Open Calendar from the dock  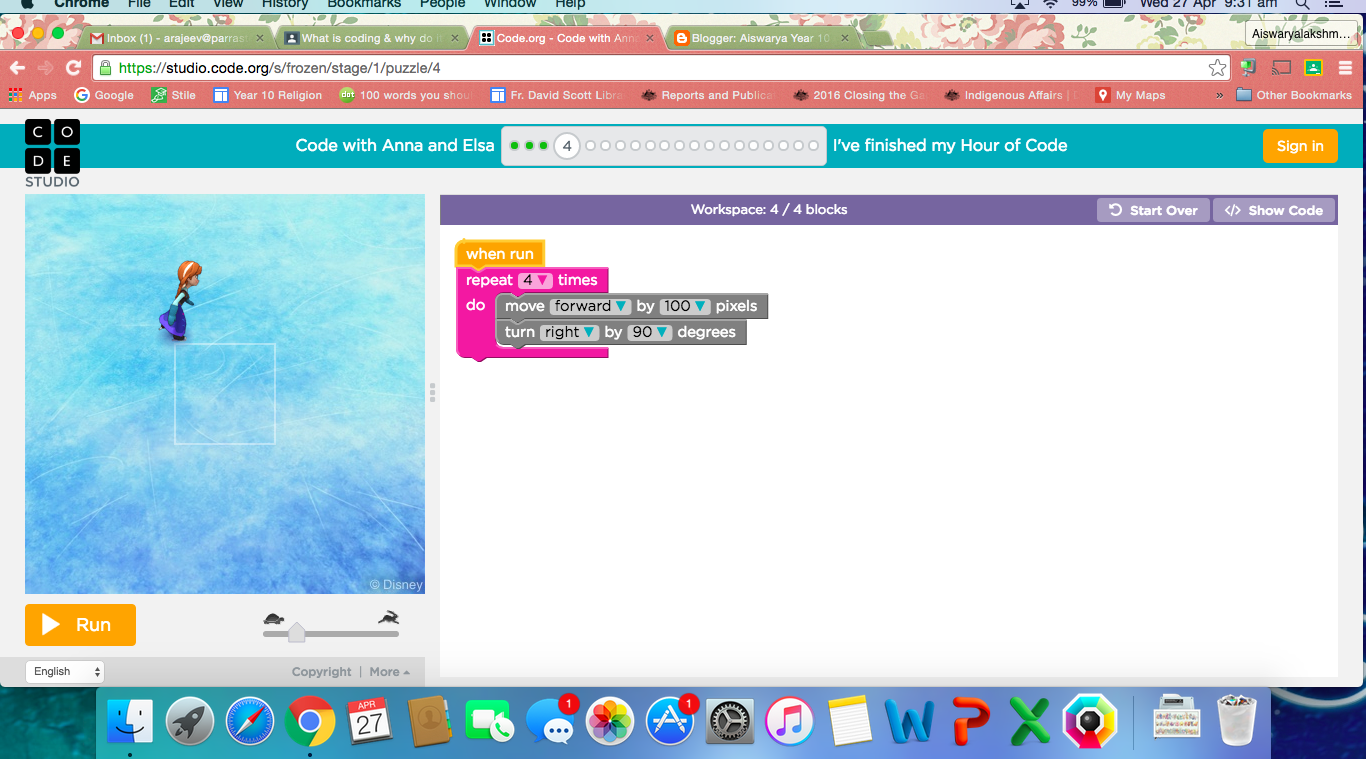coord(370,720)
